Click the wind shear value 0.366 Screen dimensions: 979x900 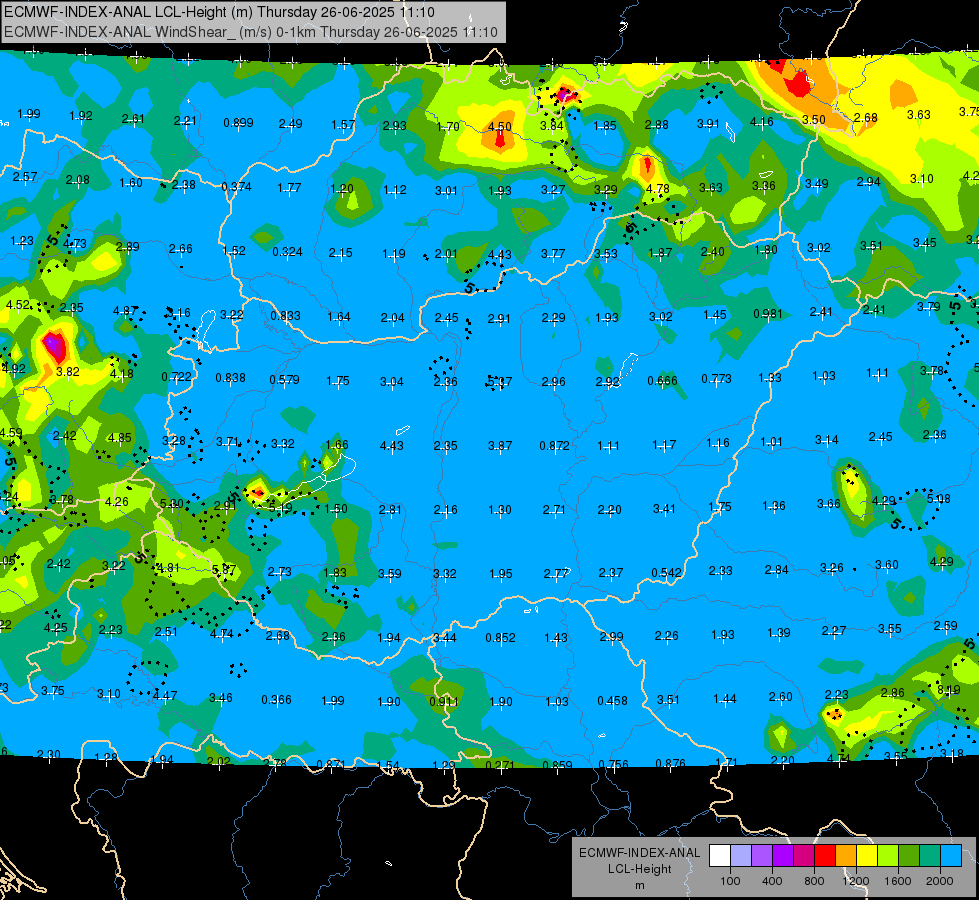276,700
